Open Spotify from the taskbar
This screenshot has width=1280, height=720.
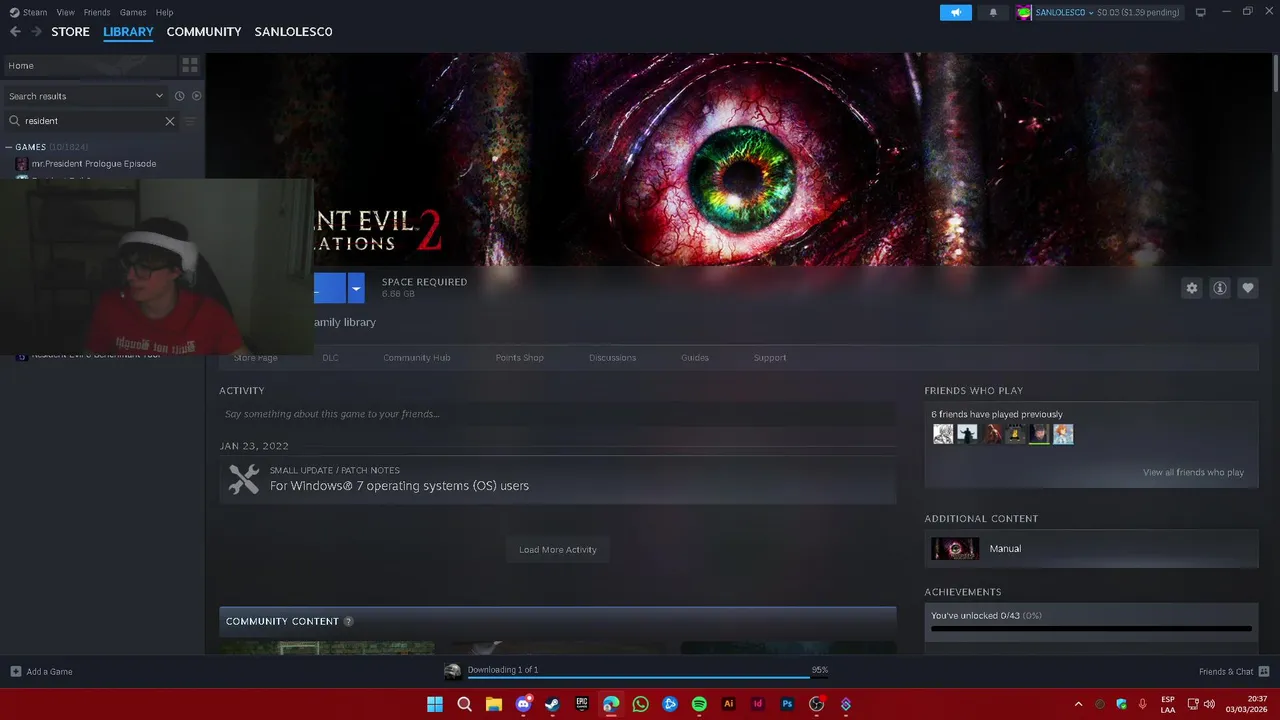[699, 704]
